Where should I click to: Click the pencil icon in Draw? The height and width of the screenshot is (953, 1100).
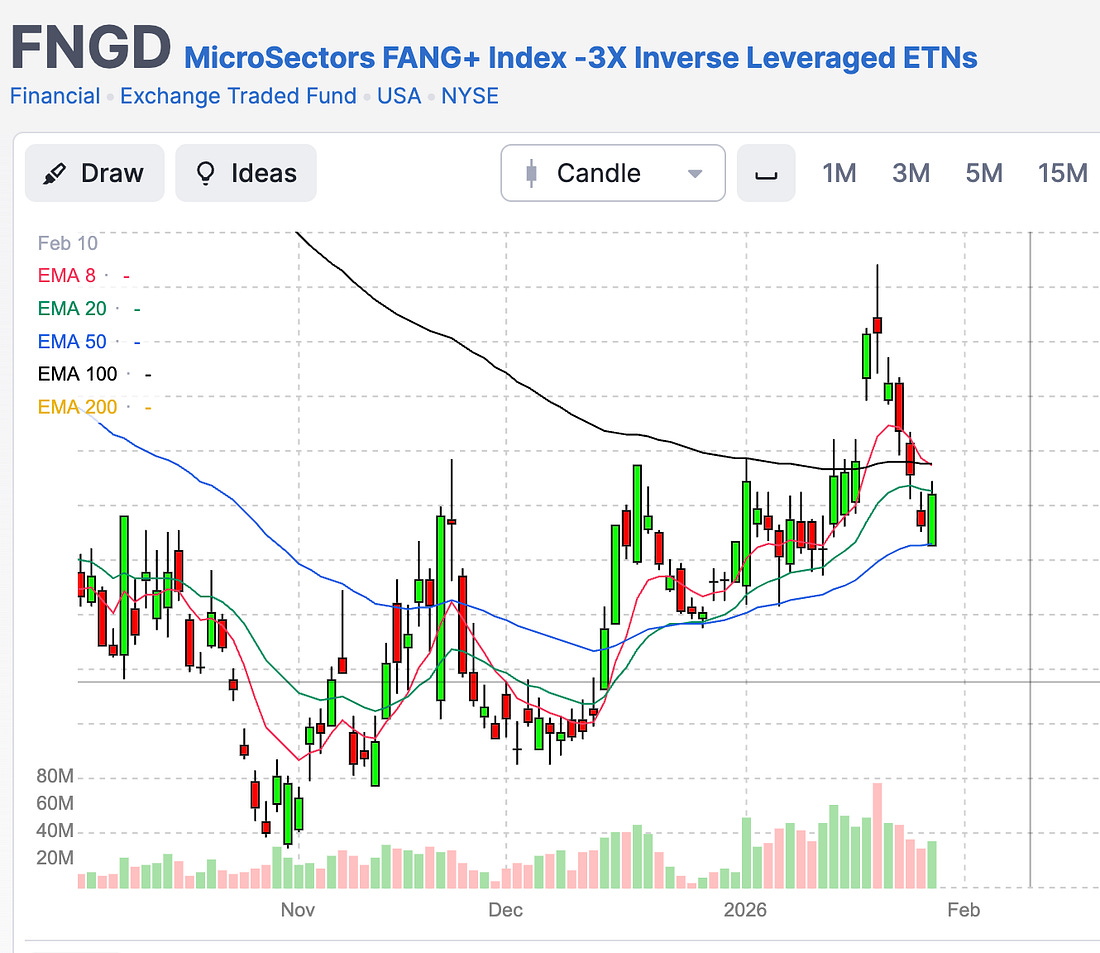click(x=54, y=173)
